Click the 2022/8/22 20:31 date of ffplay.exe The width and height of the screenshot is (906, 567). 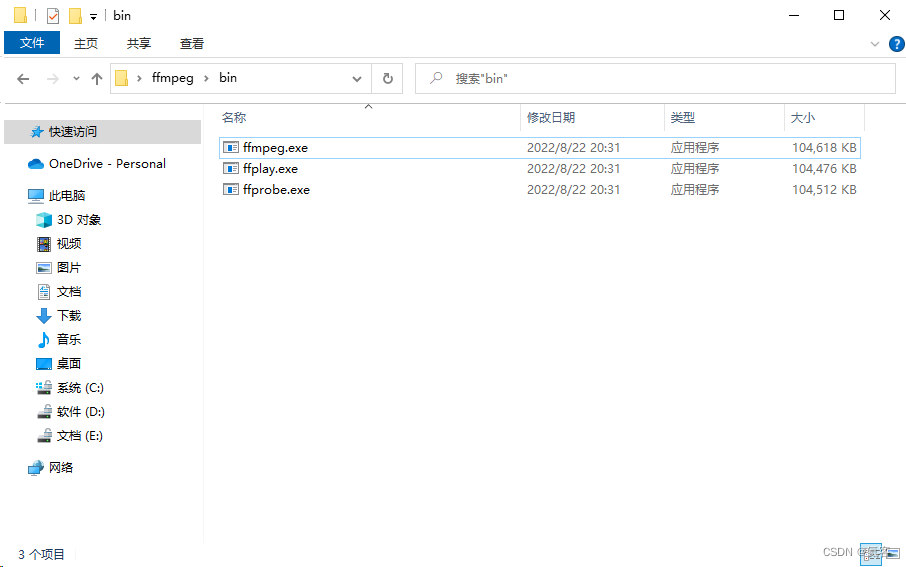click(x=573, y=169)
